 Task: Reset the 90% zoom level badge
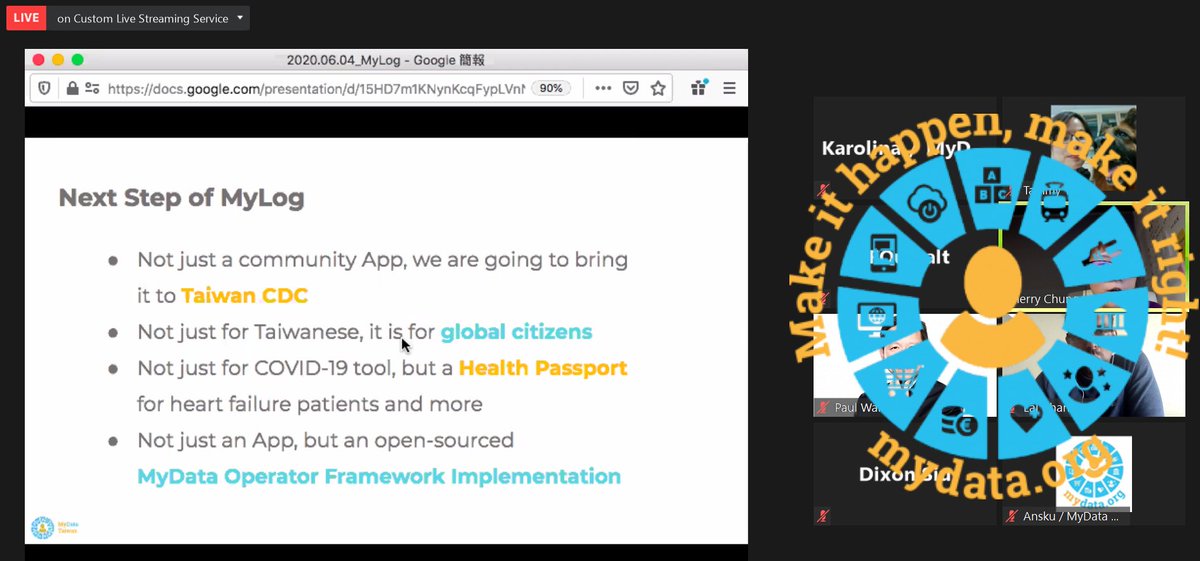pos(551,88)
